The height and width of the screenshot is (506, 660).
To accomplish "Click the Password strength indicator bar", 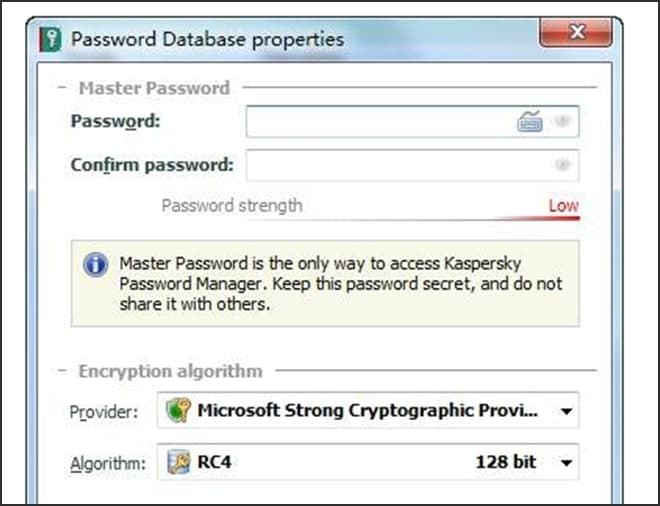I will (370, 219).
